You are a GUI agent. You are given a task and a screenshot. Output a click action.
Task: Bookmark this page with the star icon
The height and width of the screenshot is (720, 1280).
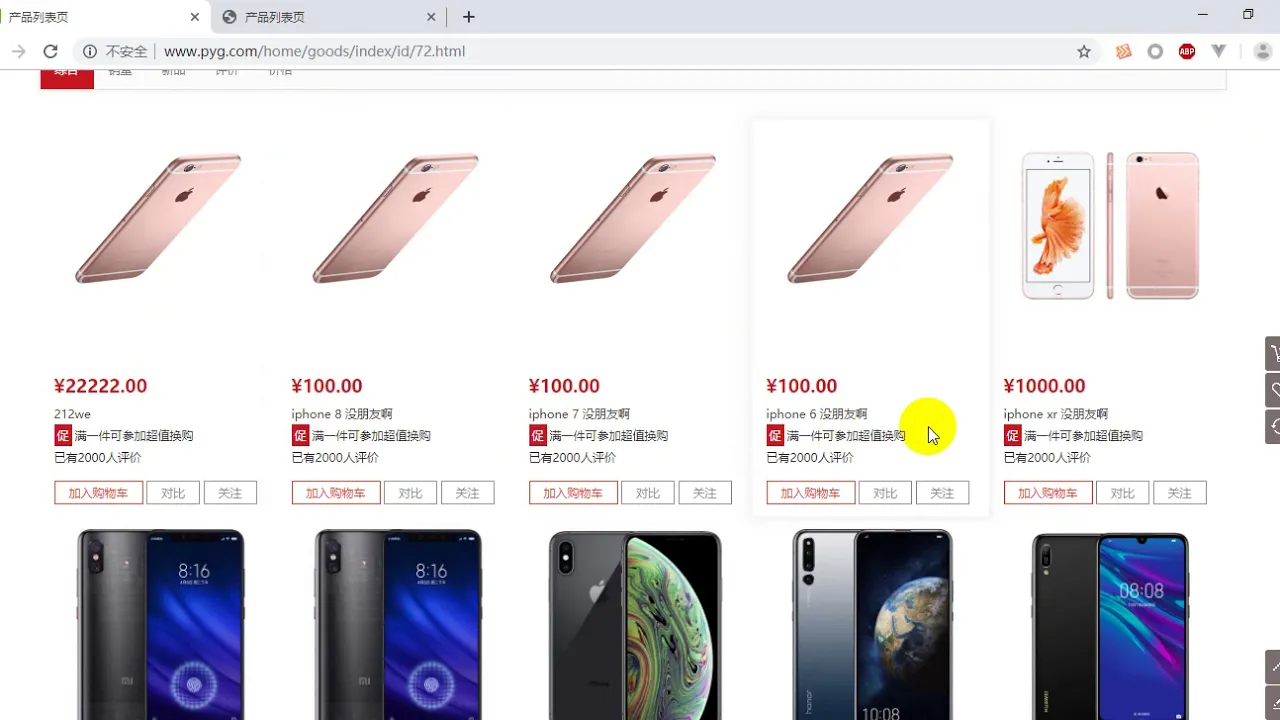tap(1084, 51)
